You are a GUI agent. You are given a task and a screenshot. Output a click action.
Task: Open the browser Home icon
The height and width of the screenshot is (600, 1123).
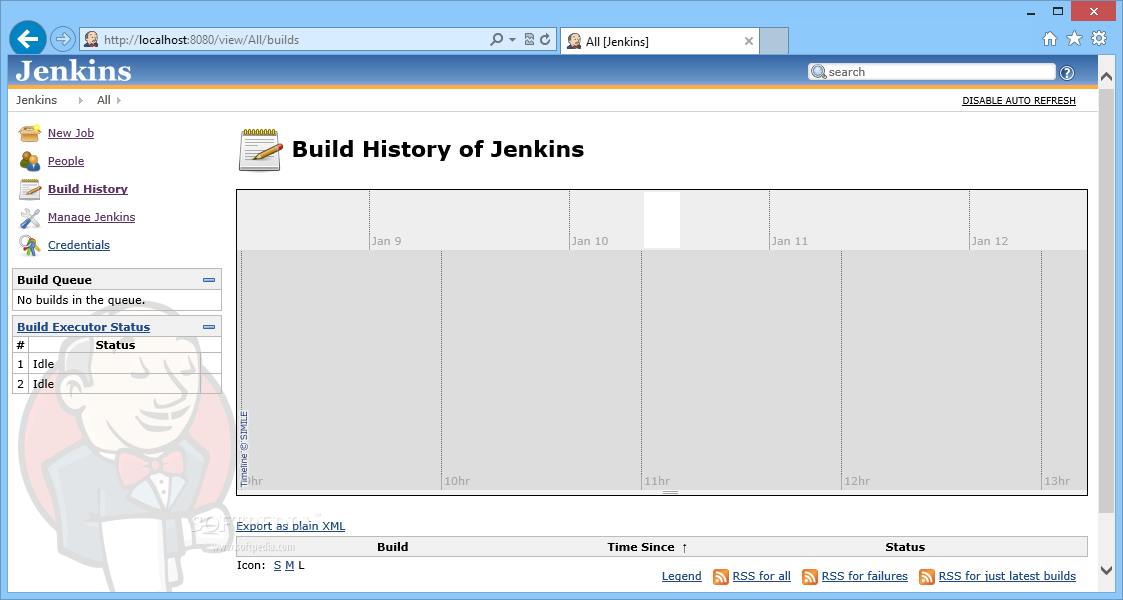[1049, 39]
